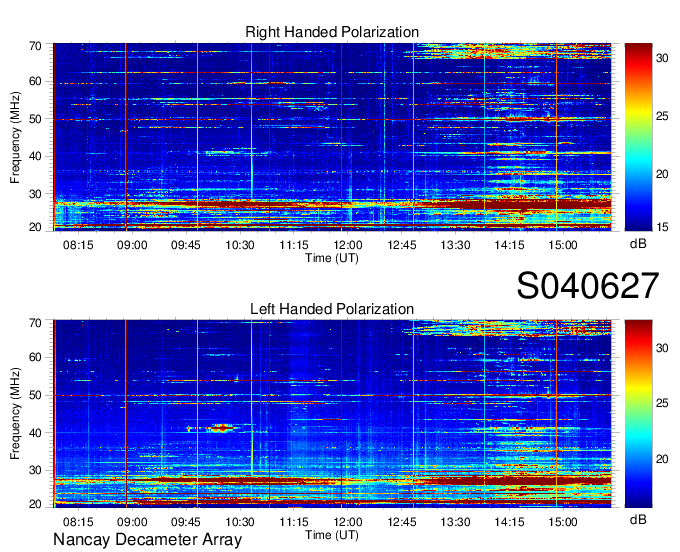Click Time (UT) label under Left Handed plot
680x552 pixels.
tap(332, 535)
